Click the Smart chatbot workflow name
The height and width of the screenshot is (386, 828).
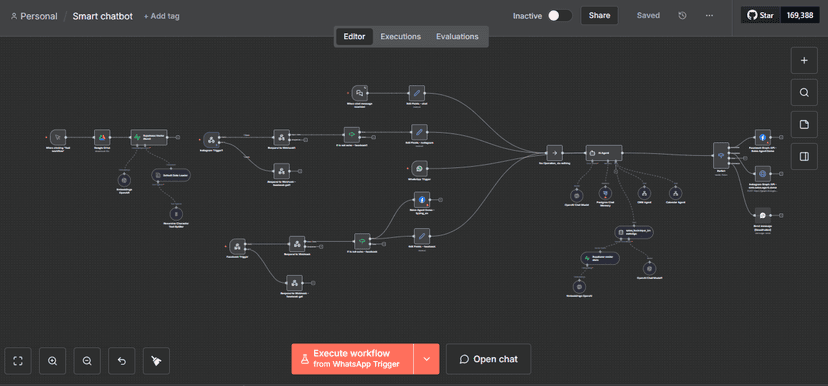[102, 16]
